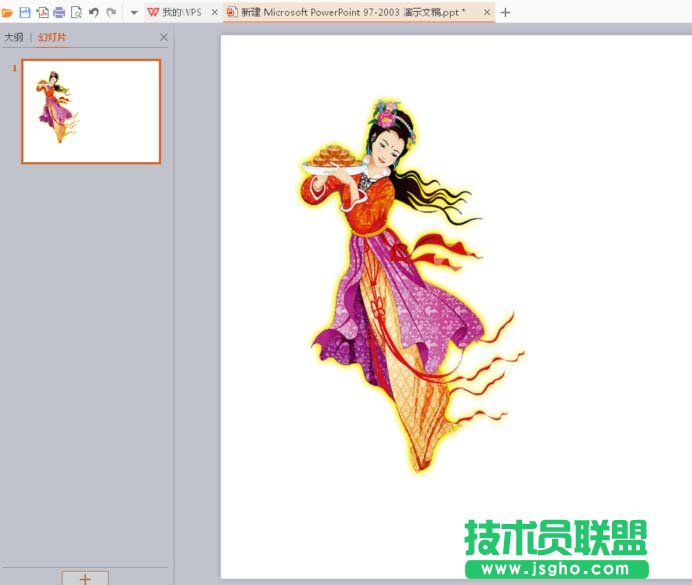Expand the quick access toolbar dropdown arrow
Screen dimensions: 692x585
134,13
